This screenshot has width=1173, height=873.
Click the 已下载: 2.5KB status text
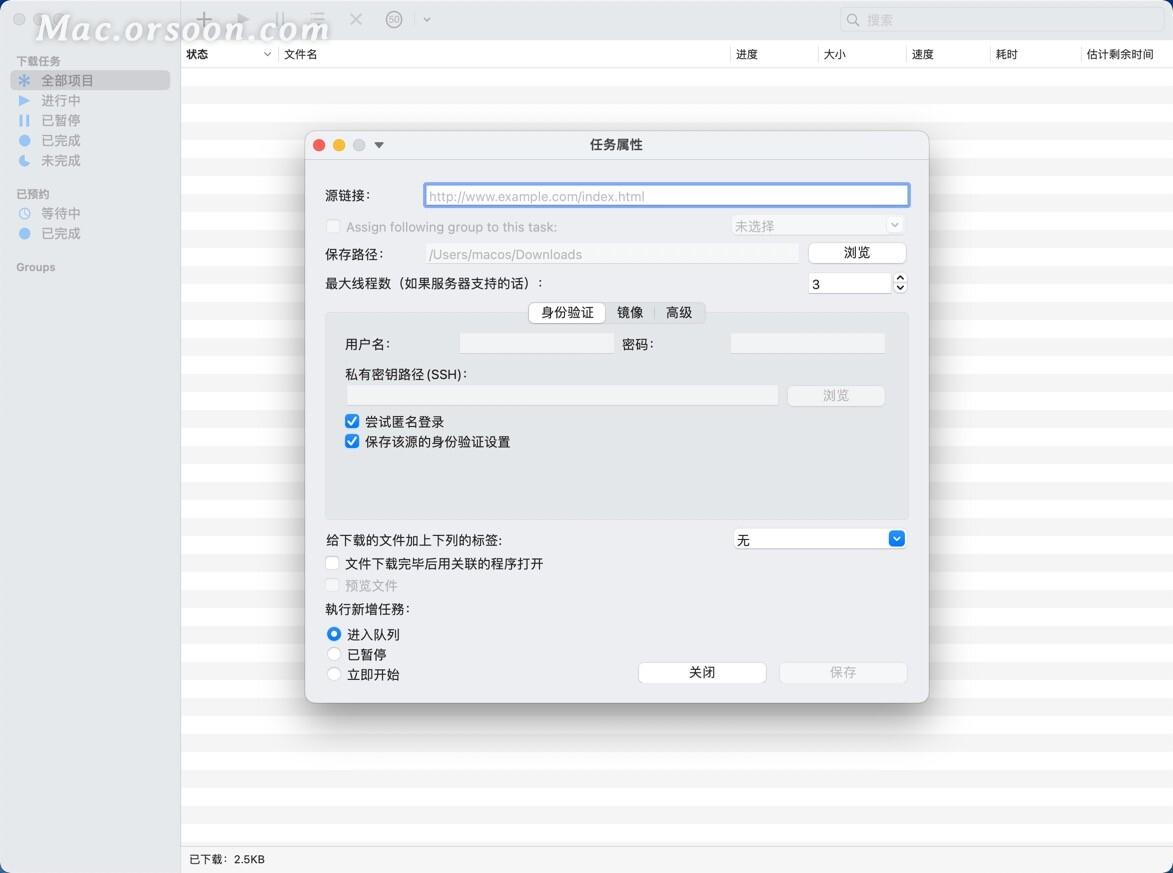(x=227, y=860)
